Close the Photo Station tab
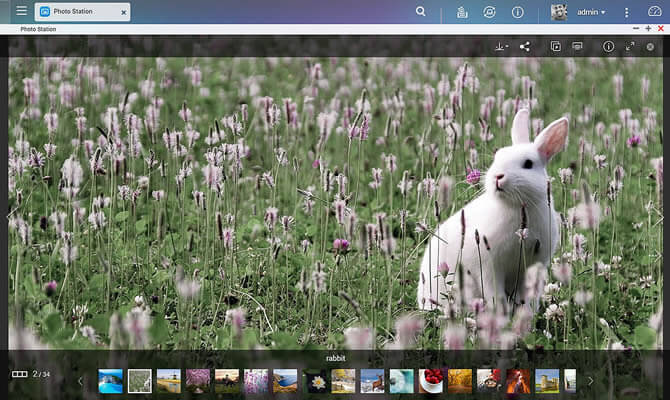The width and height of the screenshot is (670, 400). [123, 14]
